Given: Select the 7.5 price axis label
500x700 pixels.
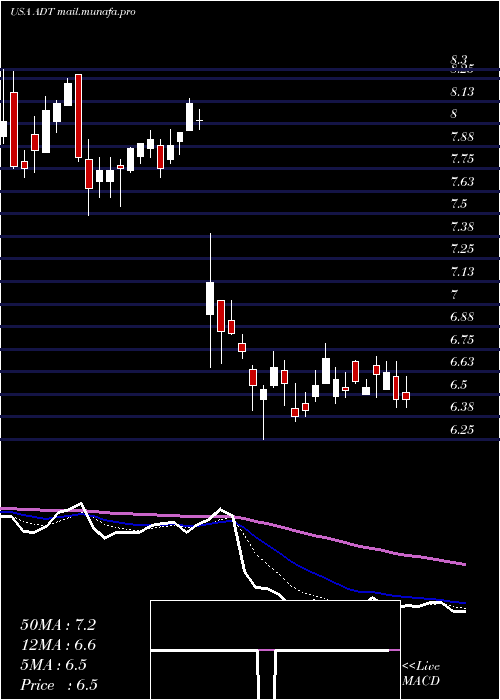Looking at the screenshot, I should (459, 204).
